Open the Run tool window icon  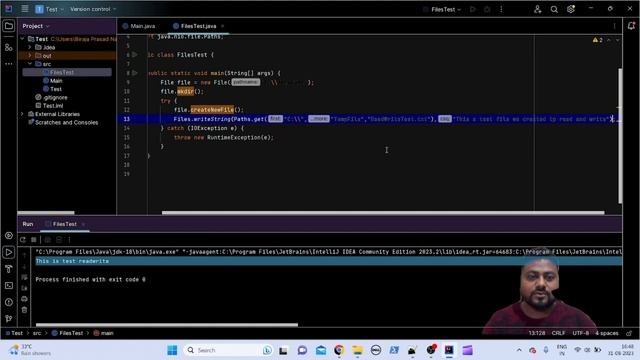tap(9, 252)
